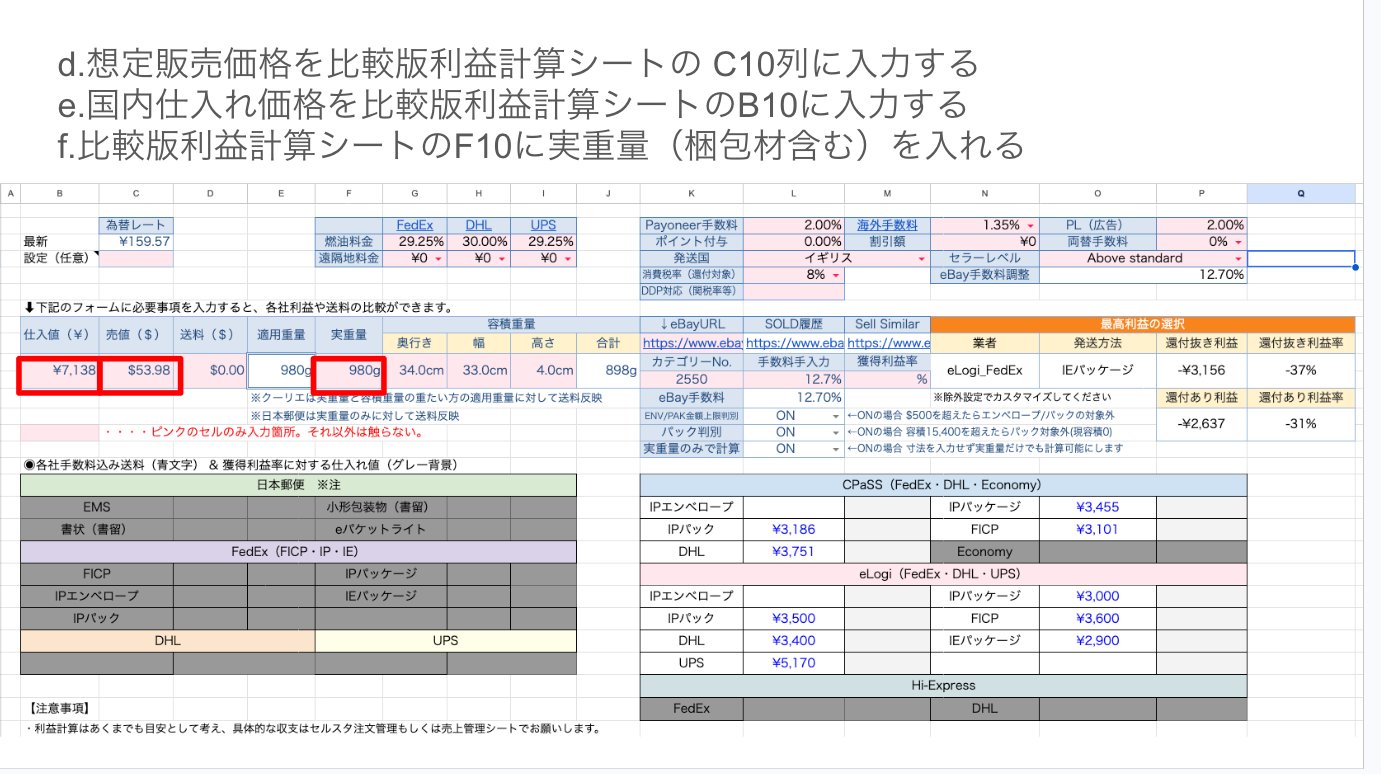This screenshot has height=774, width=1381.
Task: Open the URL under the Sell Similar header
Action: pyautogui.click(x=887, y=344)
